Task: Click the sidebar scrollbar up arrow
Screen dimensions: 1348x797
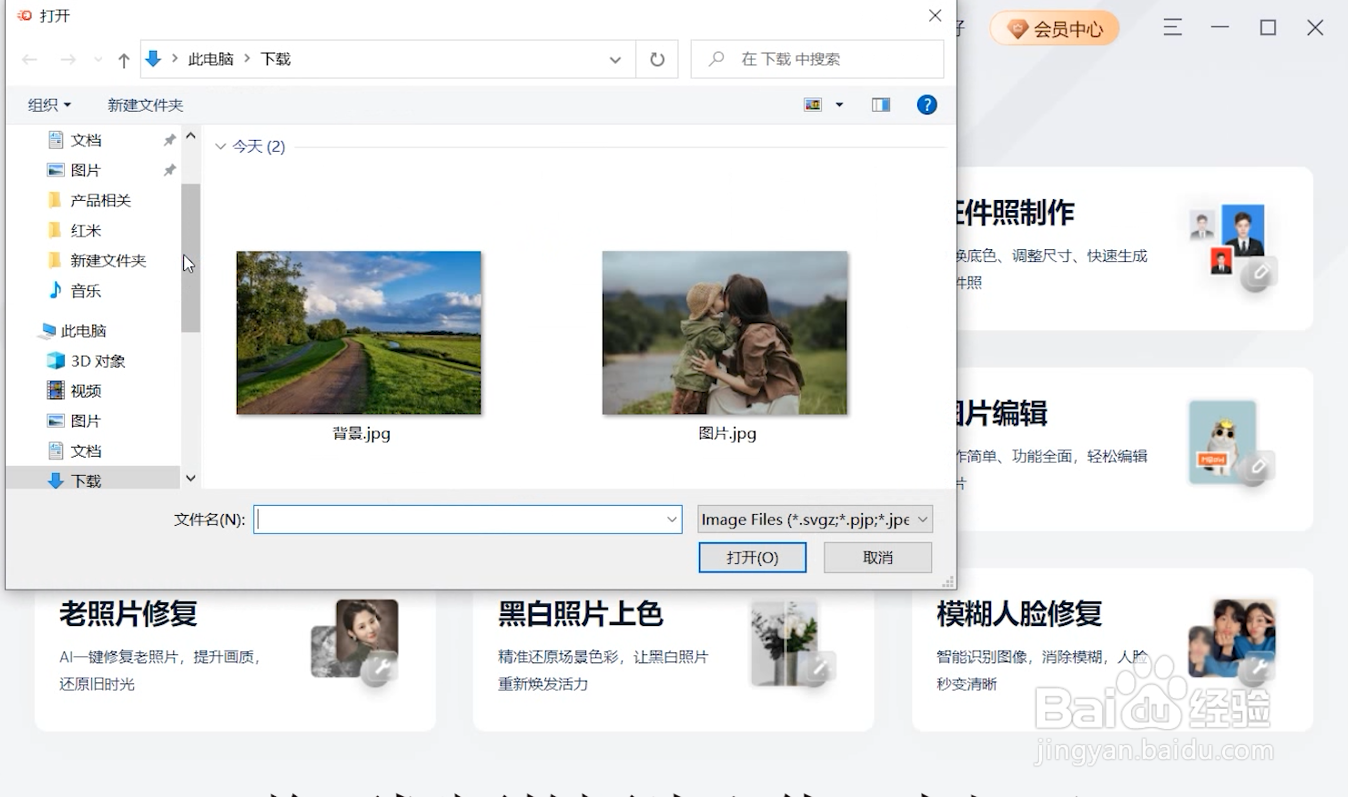Action: tap(190, 136)
